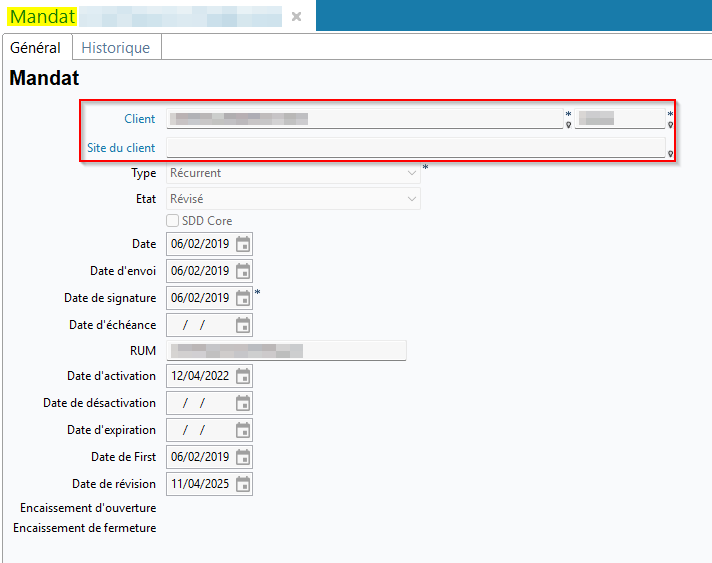Enable the SDD Core checkbox
Screen dimensions: 712x563
pyautogui.click(x=173, y=221)
